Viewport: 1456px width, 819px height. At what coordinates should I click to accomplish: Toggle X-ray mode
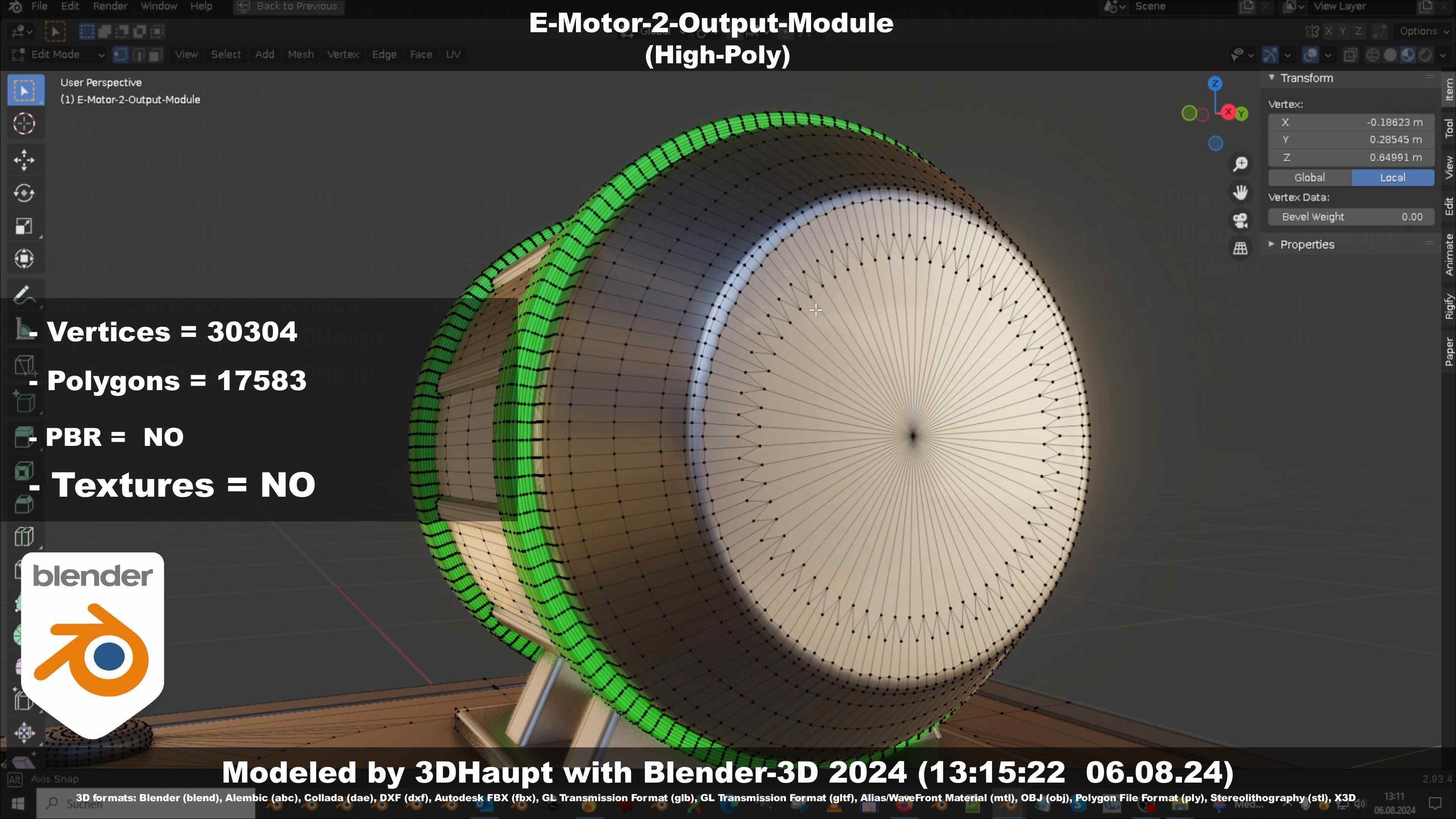pyautogui.click(x=1350, y=55)
